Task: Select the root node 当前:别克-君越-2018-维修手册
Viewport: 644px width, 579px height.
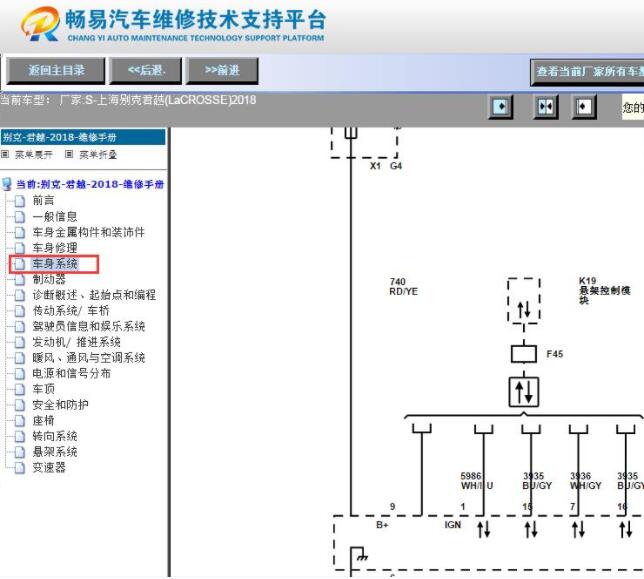Action: click(x=90, y=184)
